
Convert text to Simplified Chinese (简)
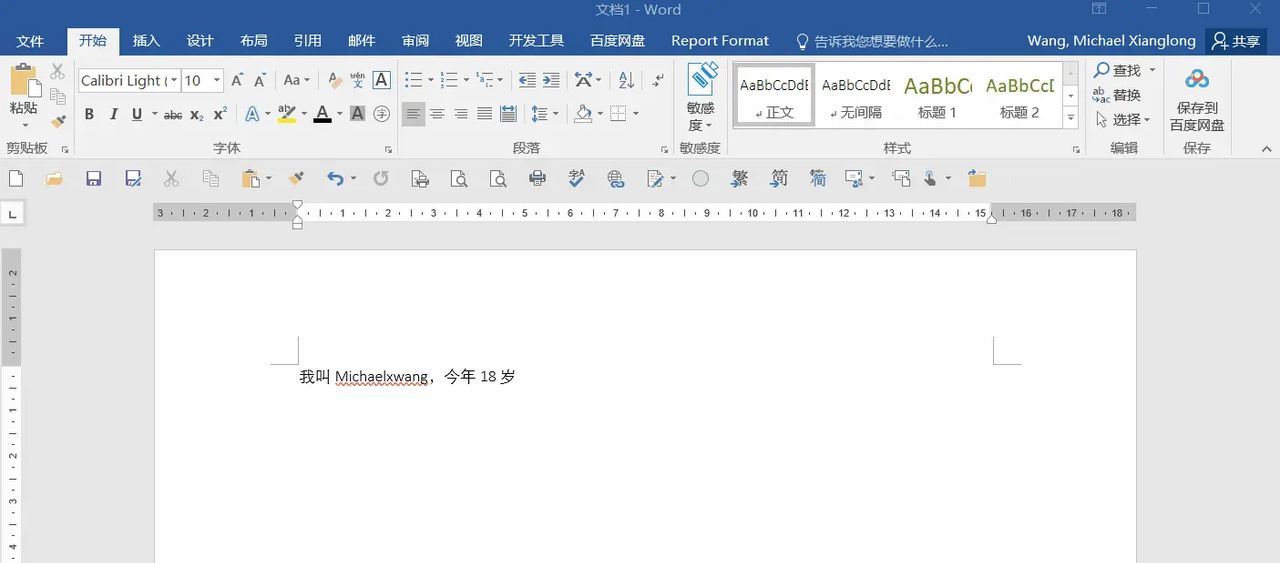click(x=779, y=178)
